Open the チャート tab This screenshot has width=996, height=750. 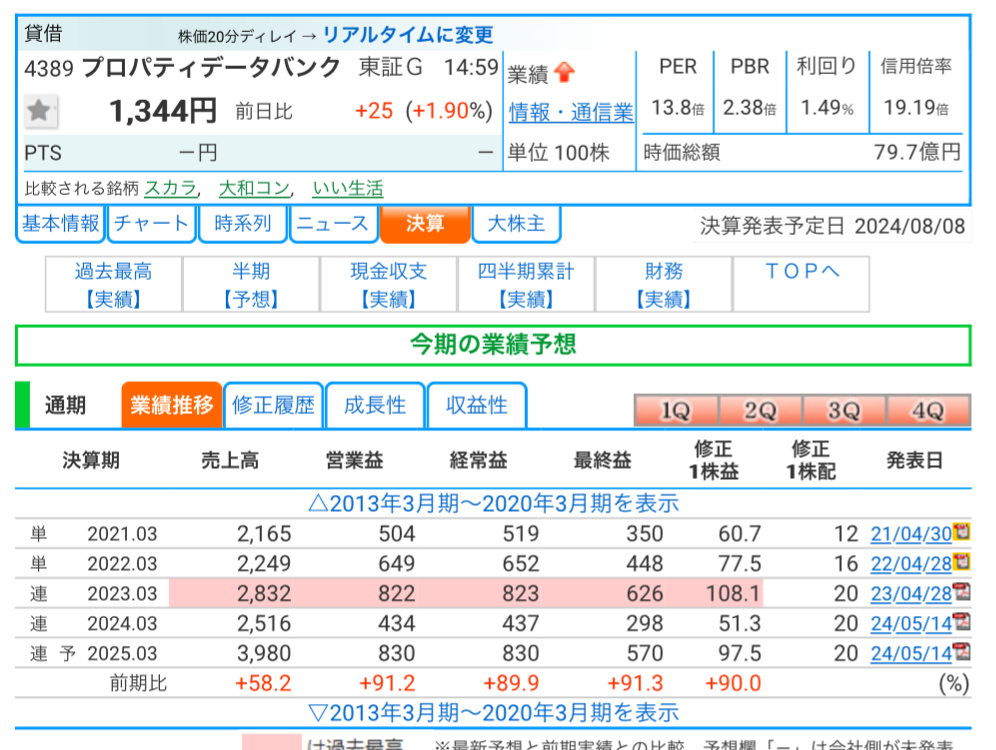151,224
